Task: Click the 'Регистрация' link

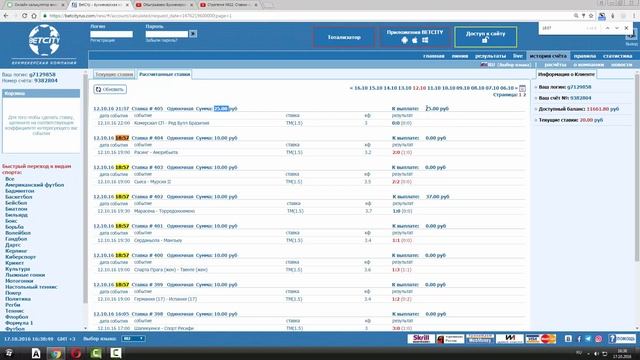Action: pos(102,40)
